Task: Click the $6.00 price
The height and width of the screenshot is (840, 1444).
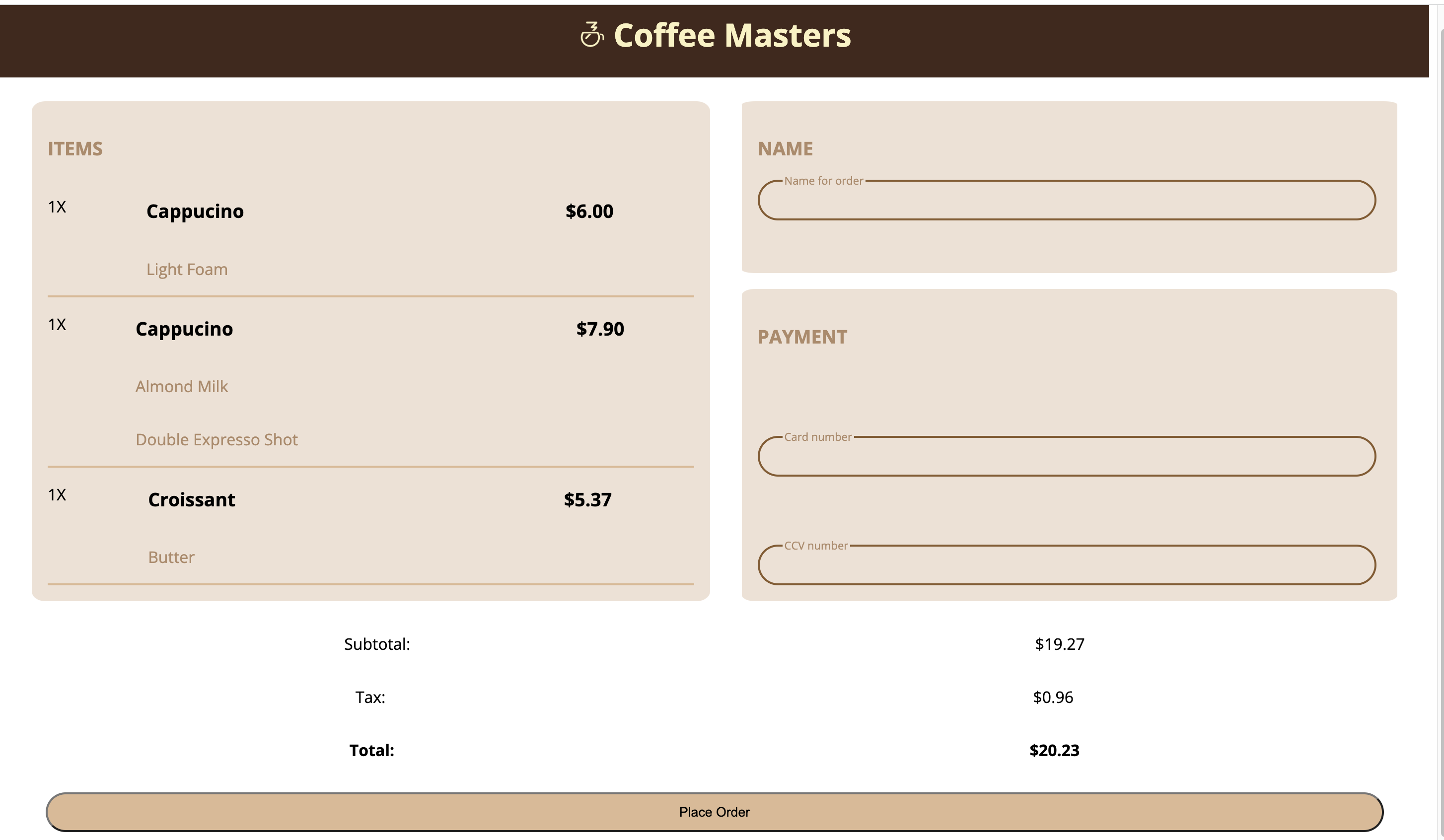Action: [589, 211]
